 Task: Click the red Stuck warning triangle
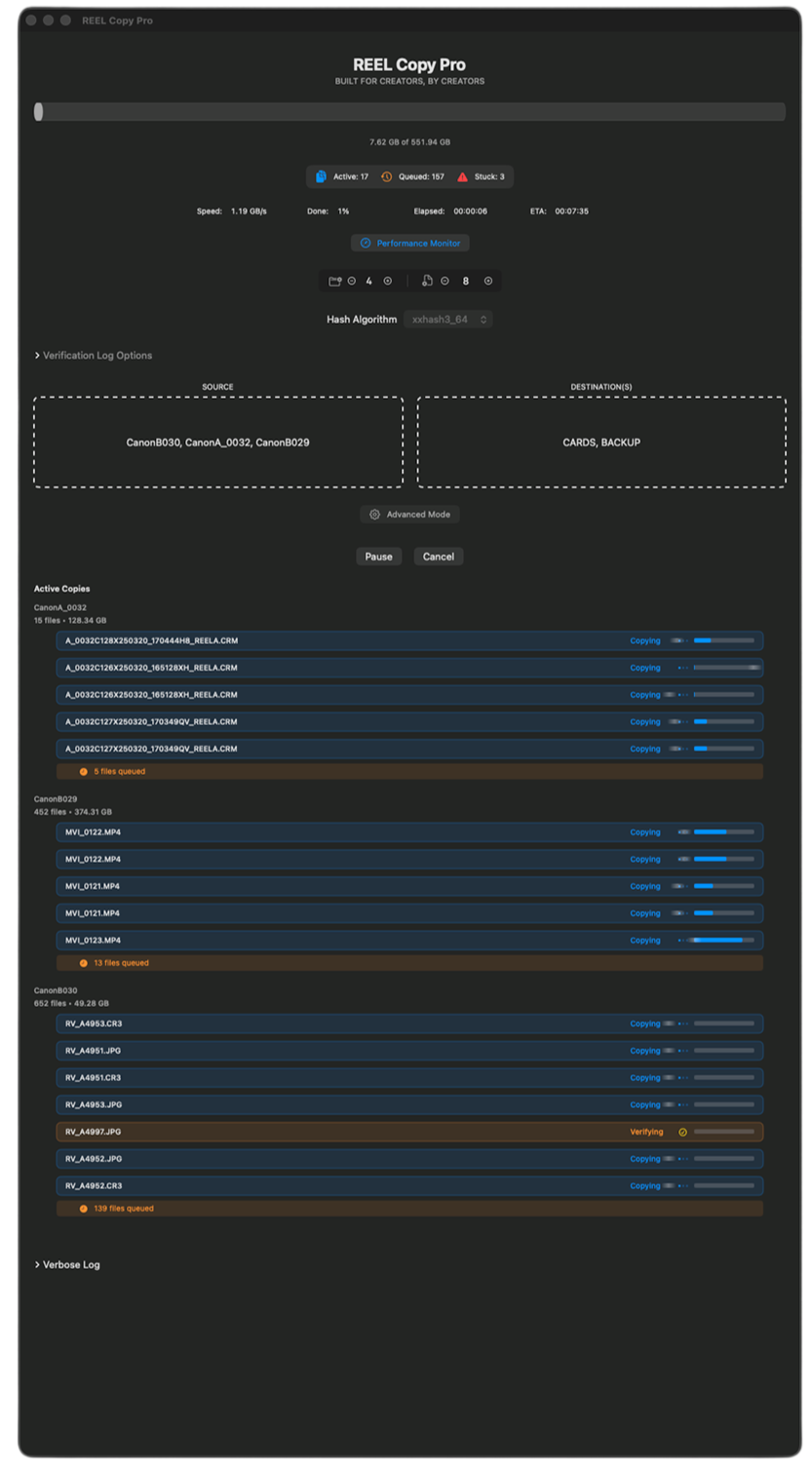(462, 176)
